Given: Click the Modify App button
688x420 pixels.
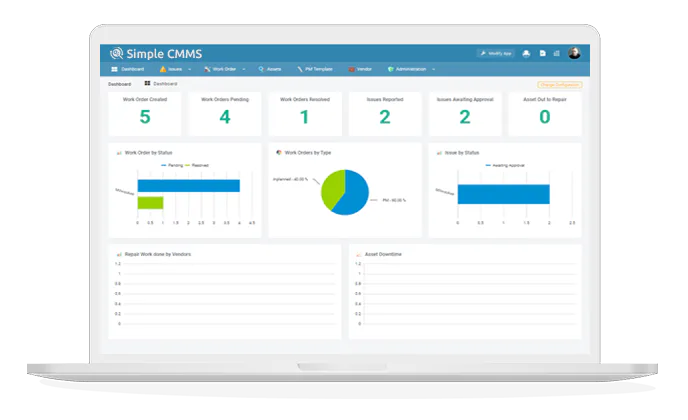Looking at the screenshot, I should coord(496,54).
